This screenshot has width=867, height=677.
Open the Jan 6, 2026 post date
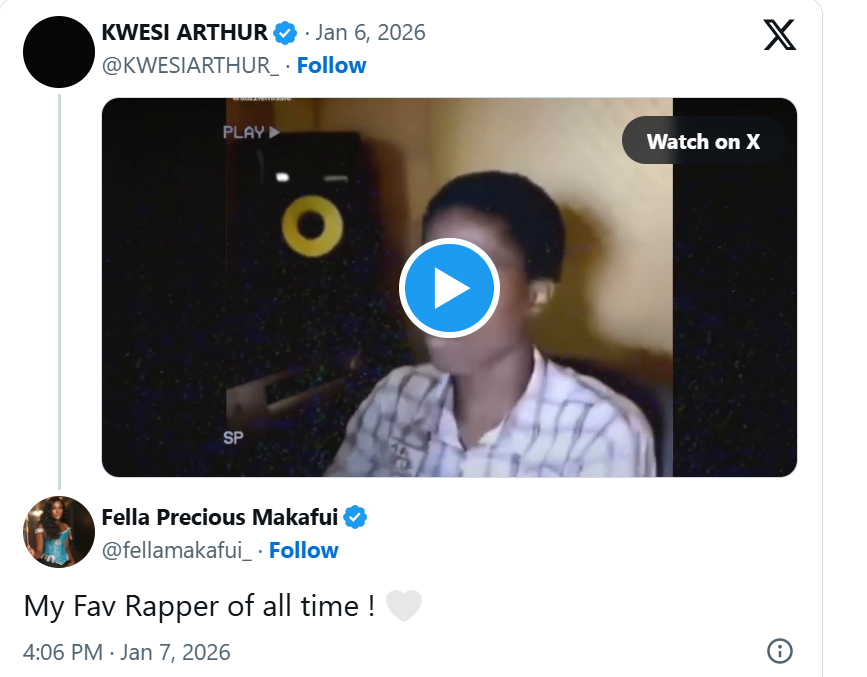(371, 33)
